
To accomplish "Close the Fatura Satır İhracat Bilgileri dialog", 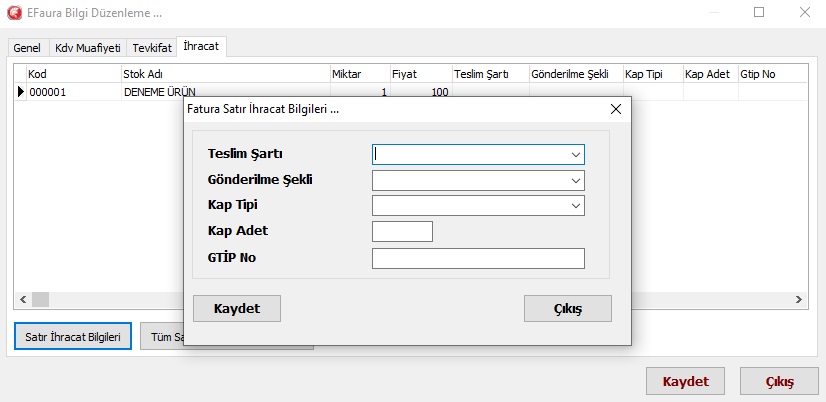I will [614, 108].
